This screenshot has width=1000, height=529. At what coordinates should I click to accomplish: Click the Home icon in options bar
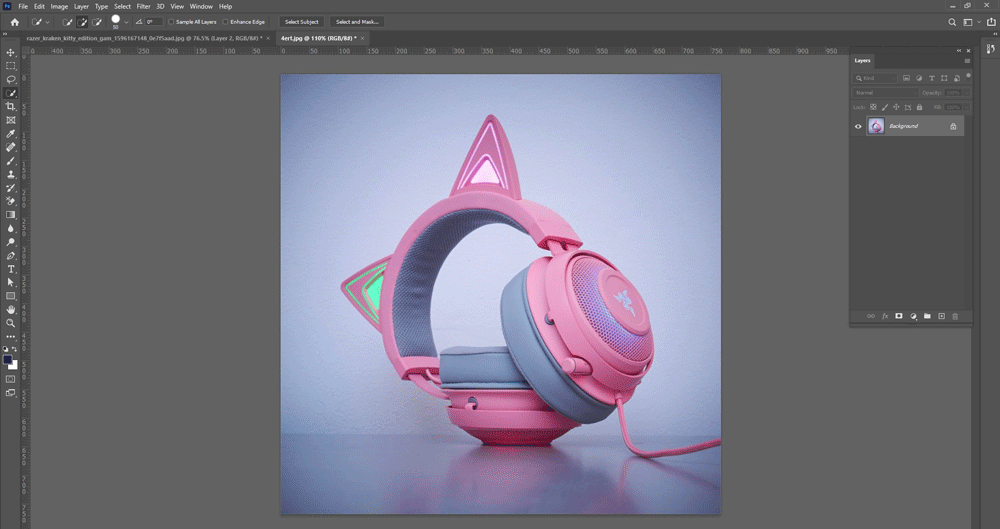click(x=15, y=22)
